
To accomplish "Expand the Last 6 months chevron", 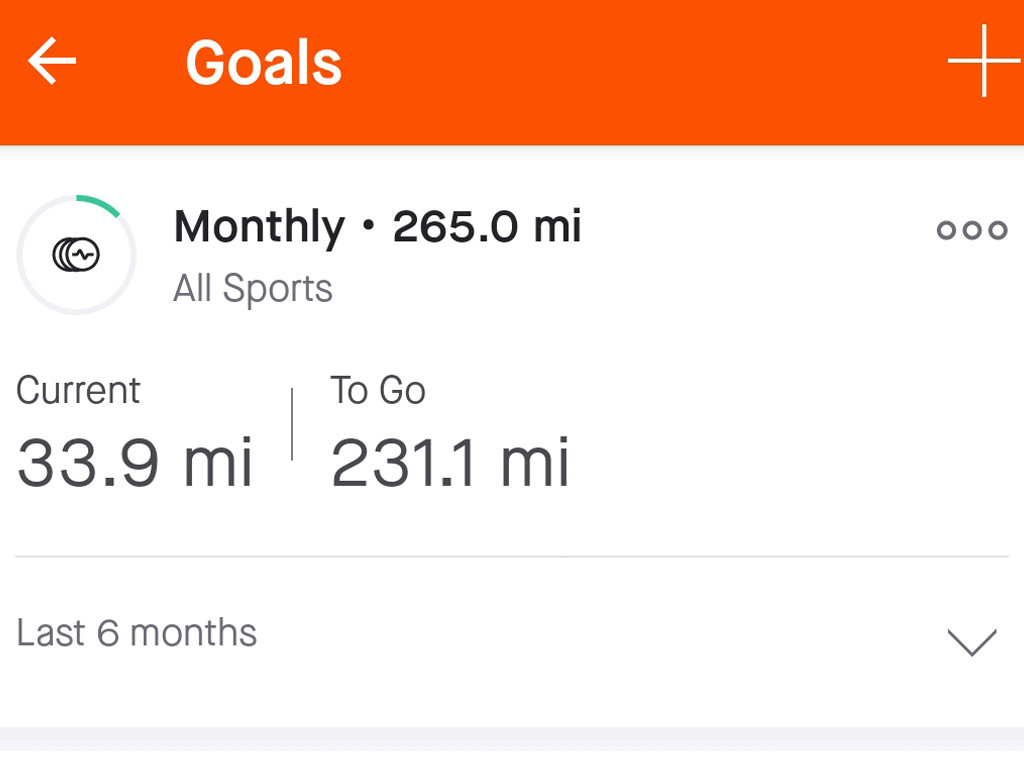I will pyautogui.click(x=971, y=641).
